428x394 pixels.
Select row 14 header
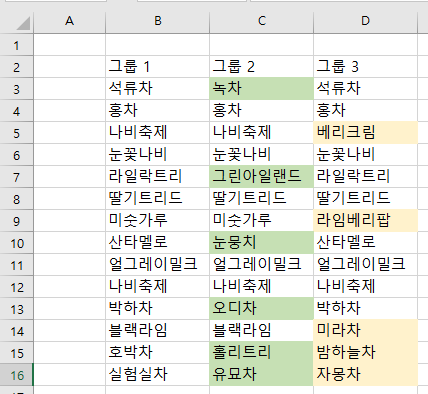coord(16,331)
